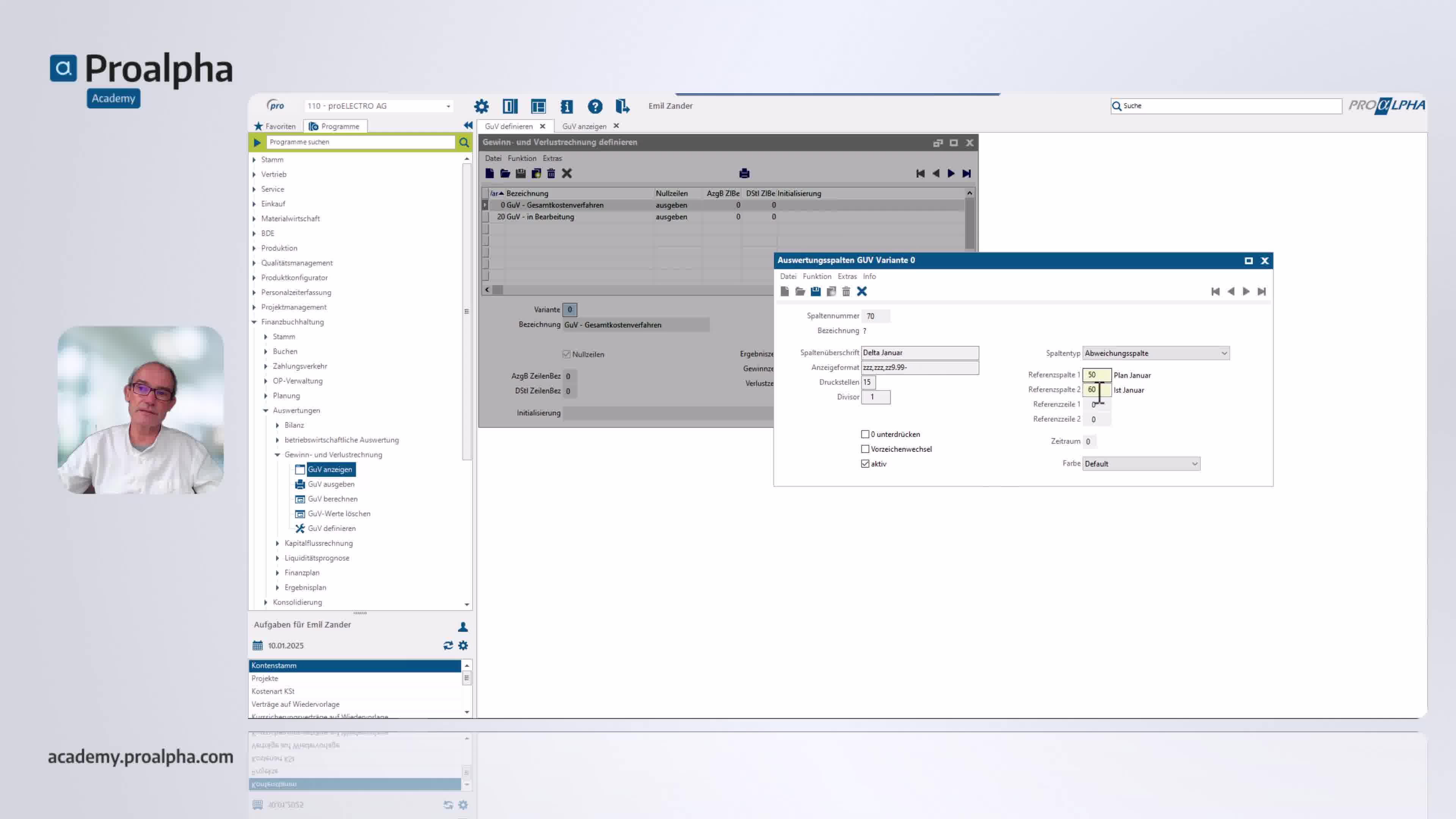
Task: Expand the Kapitalflussrechnung tree node
Action: coord(278,543)
